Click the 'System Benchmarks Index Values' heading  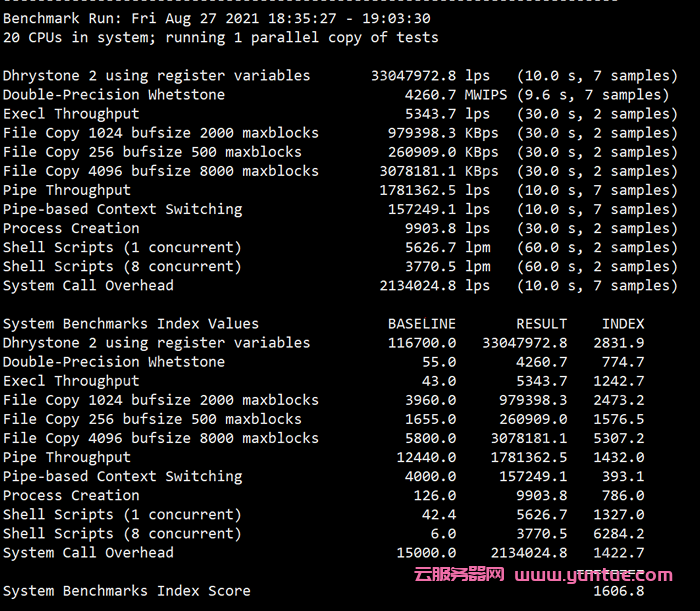coord(131,324)
